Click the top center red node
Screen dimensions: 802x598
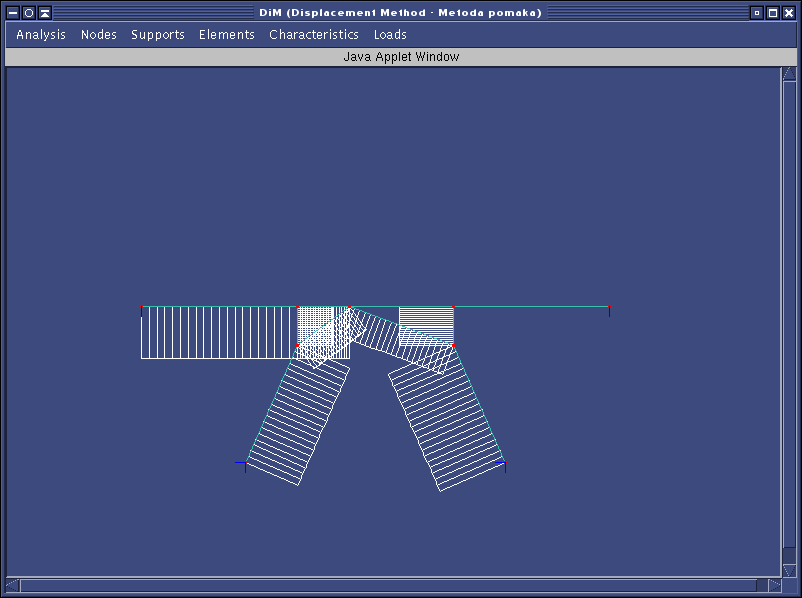[x=349, y=307]
